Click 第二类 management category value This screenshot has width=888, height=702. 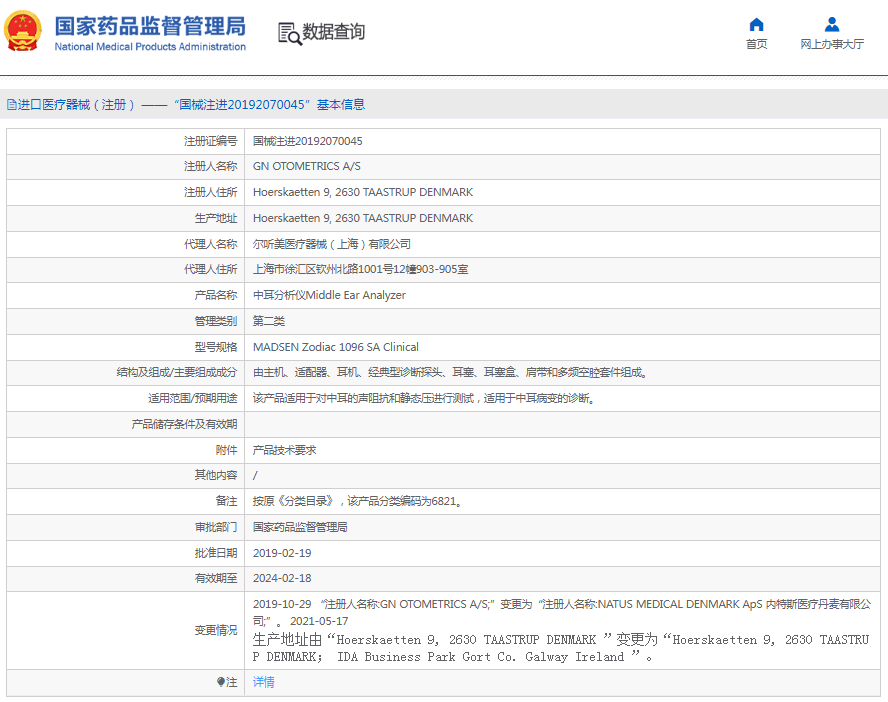point(268,322)
